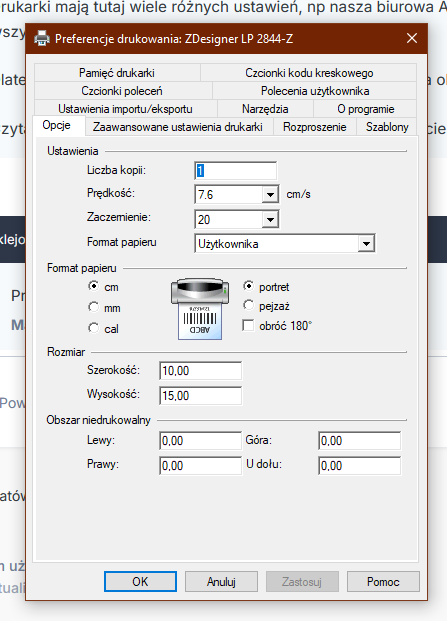Click the Góra margin input field

[x=360, y=440]
